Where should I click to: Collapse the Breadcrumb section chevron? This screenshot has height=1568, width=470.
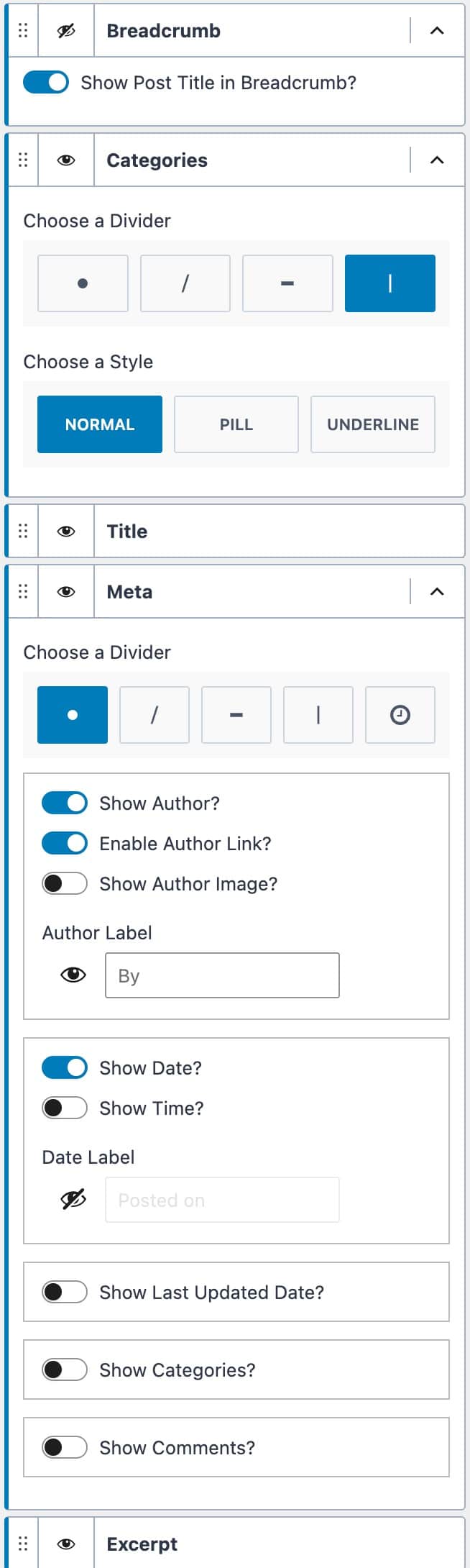437,30
